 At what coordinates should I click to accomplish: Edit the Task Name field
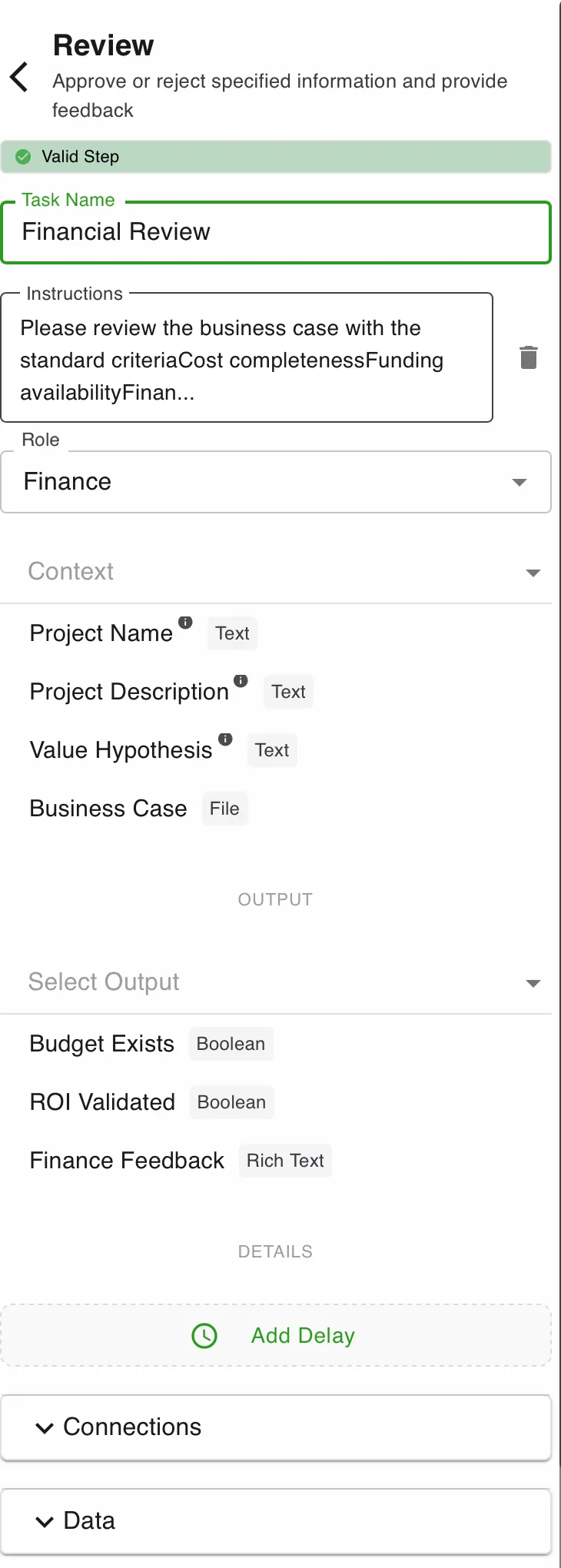pos(276,232)
